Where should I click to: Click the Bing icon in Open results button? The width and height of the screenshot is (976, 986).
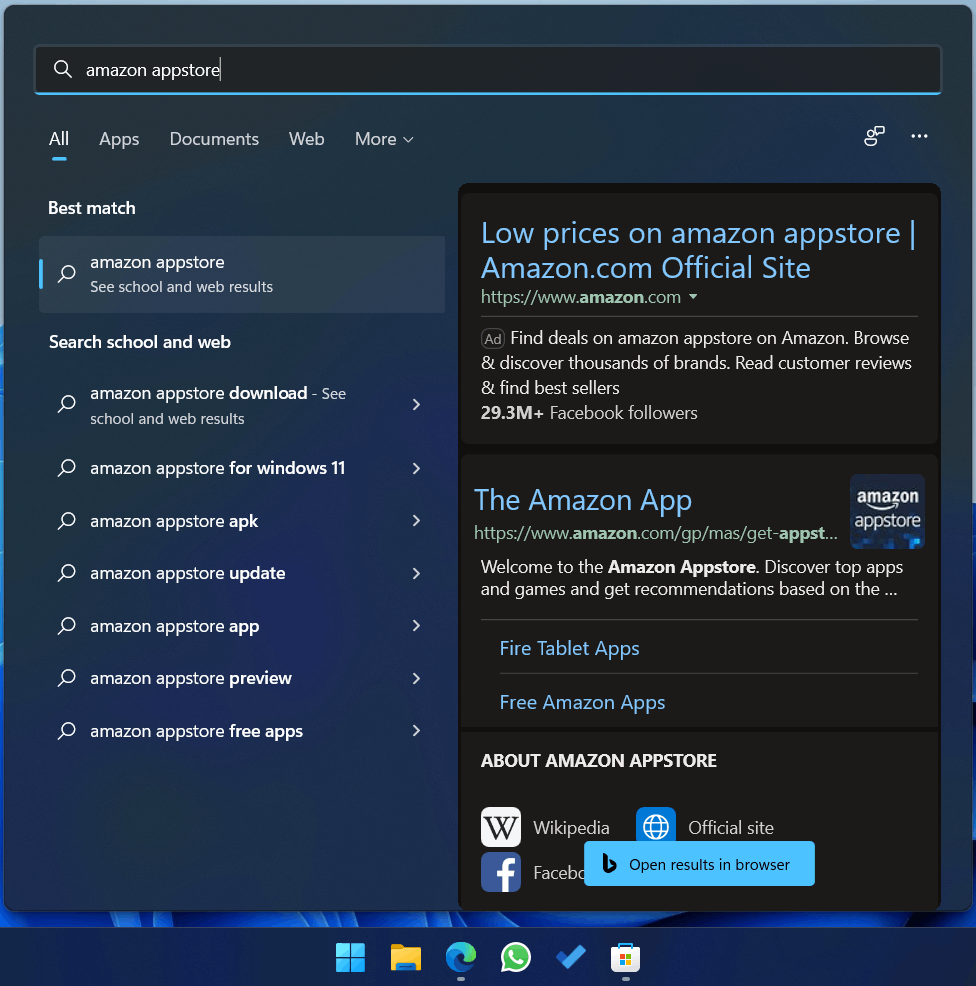(x=609, y=863)
